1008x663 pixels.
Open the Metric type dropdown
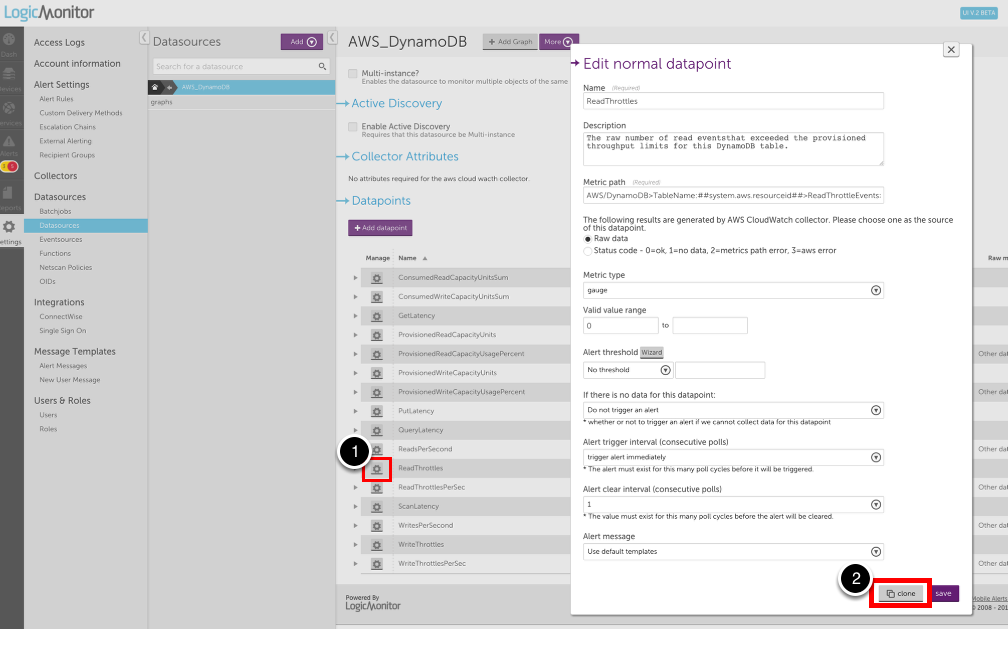[733, 290]
